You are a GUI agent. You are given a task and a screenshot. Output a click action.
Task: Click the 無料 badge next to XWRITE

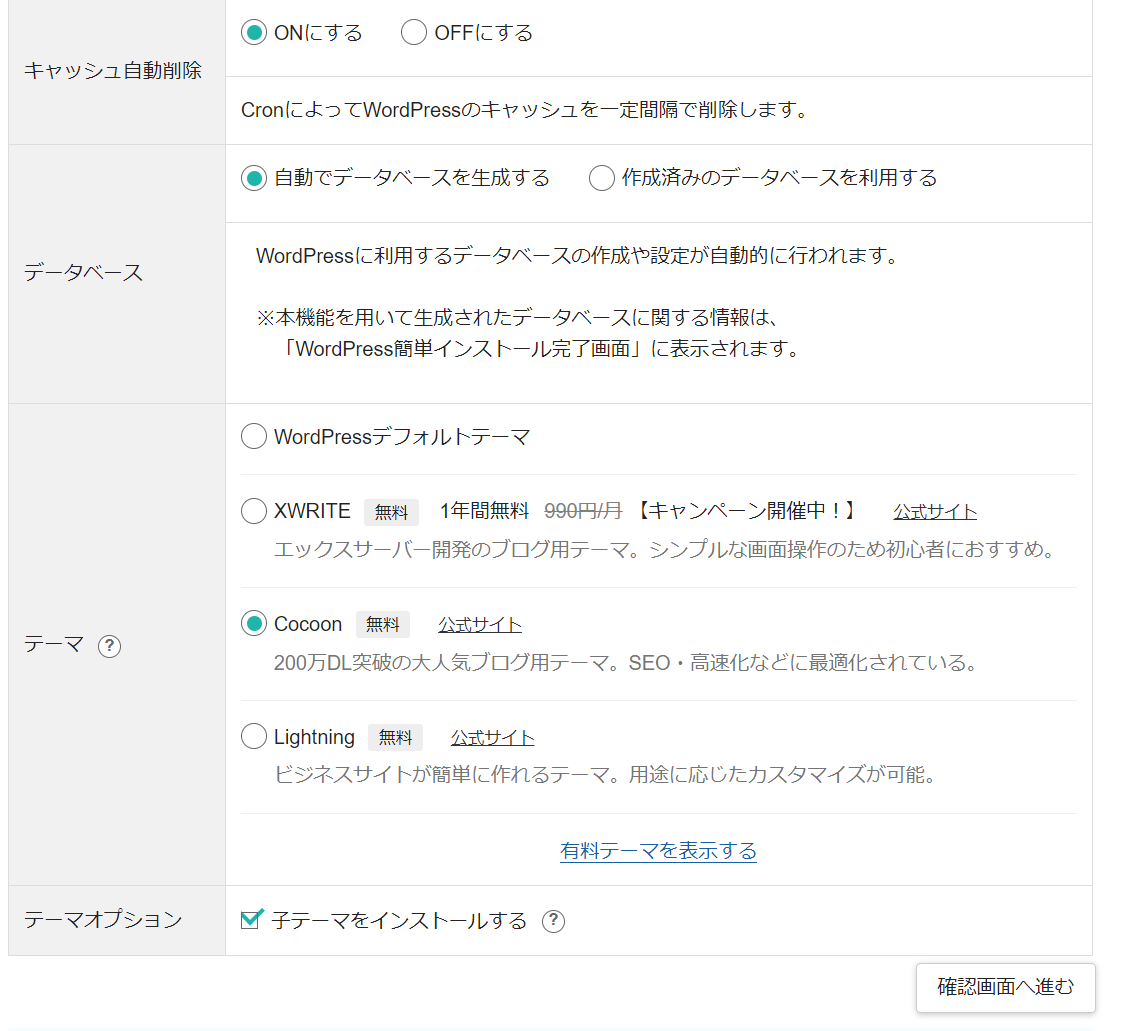click(x=391, y=512)
